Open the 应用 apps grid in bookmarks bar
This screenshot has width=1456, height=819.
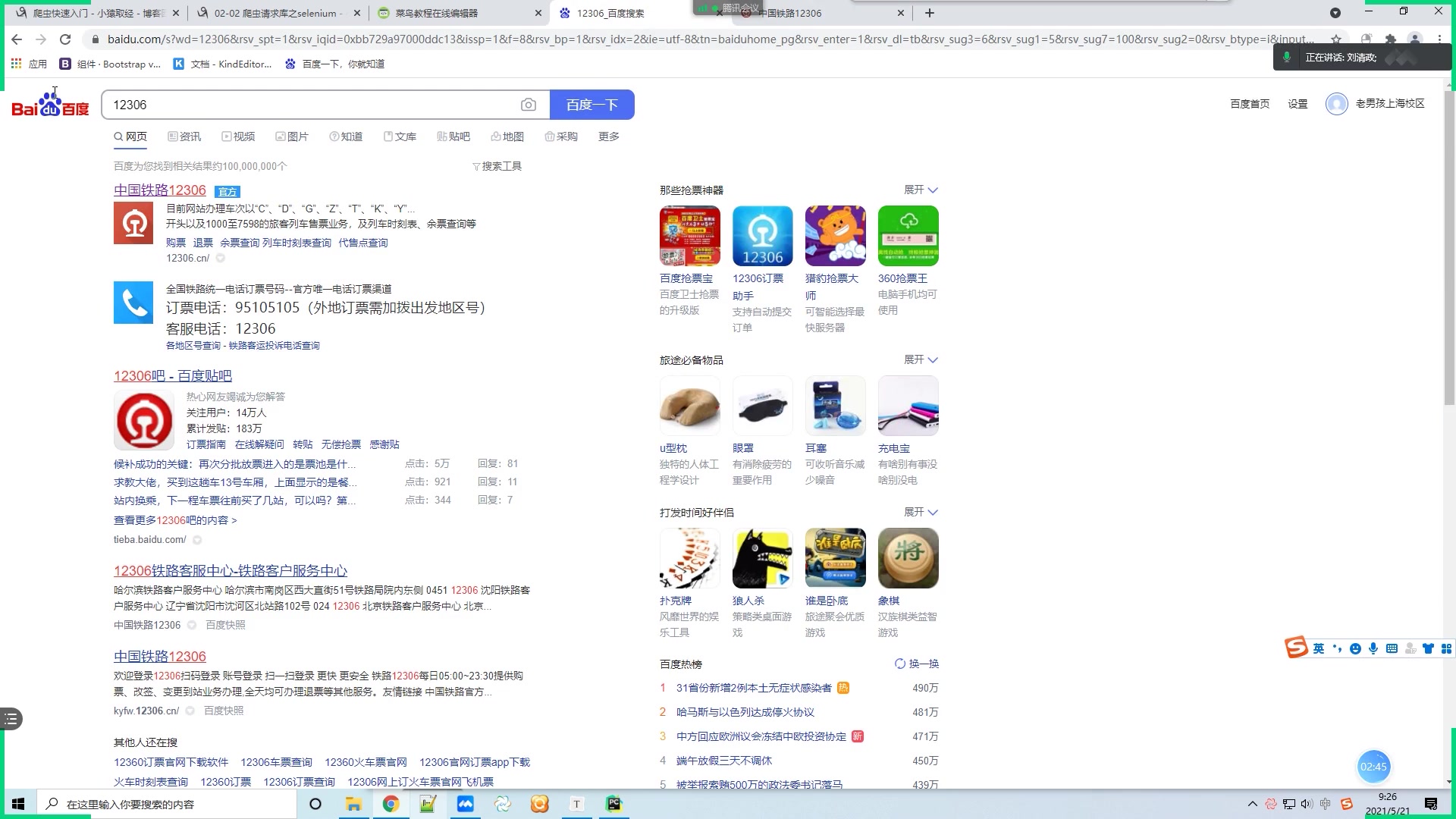pos(29,64)
